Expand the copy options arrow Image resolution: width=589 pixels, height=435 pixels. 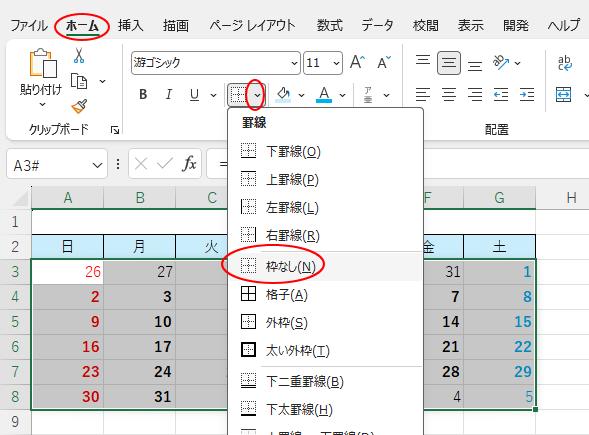tap(102, 81)
